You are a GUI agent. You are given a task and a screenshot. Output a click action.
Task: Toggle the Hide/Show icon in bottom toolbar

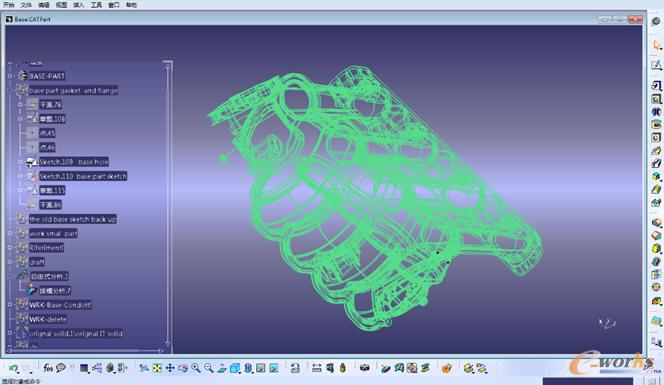click(x=261, y=368)
